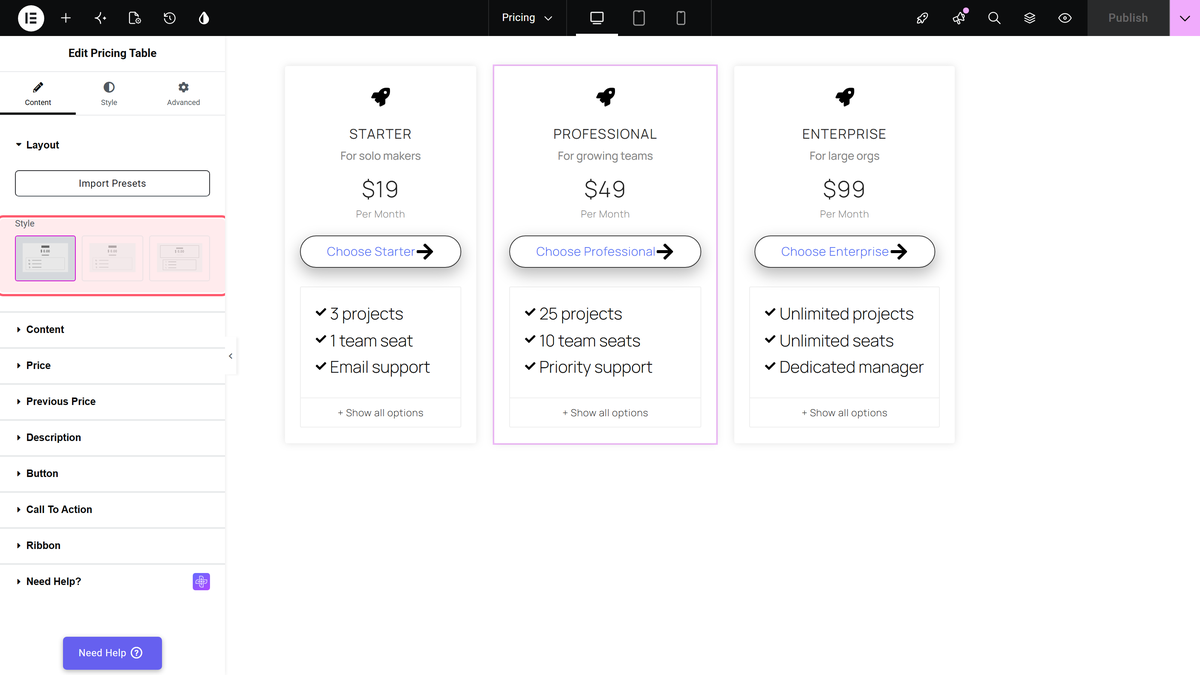The height and width of the screenshot is (675, 1200).
Task: Expand the Description section
Action: [x=112, y=438]
